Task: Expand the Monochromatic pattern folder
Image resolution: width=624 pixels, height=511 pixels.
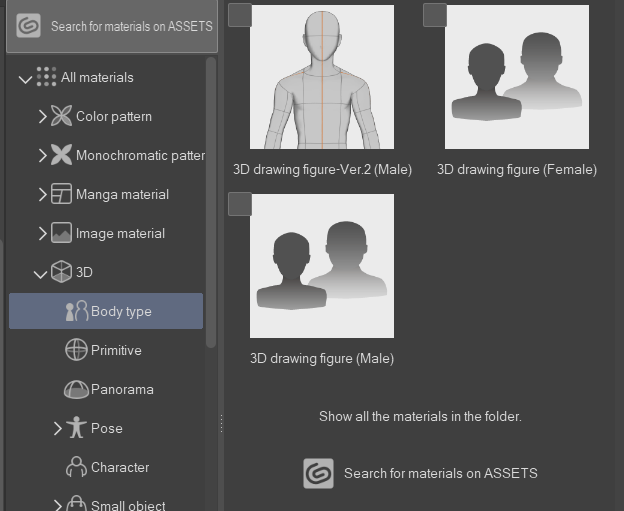Action: (43, 155)
